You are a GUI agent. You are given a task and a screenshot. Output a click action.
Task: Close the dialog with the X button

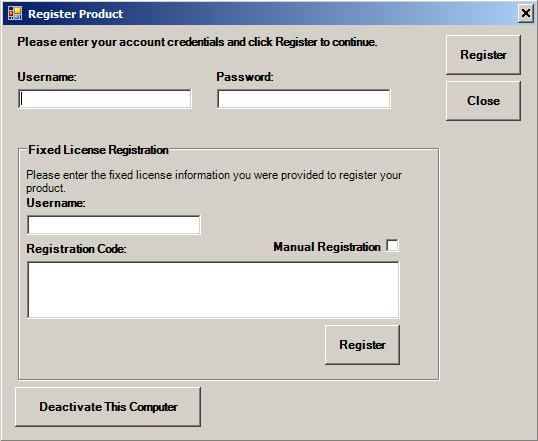[525, 14]
